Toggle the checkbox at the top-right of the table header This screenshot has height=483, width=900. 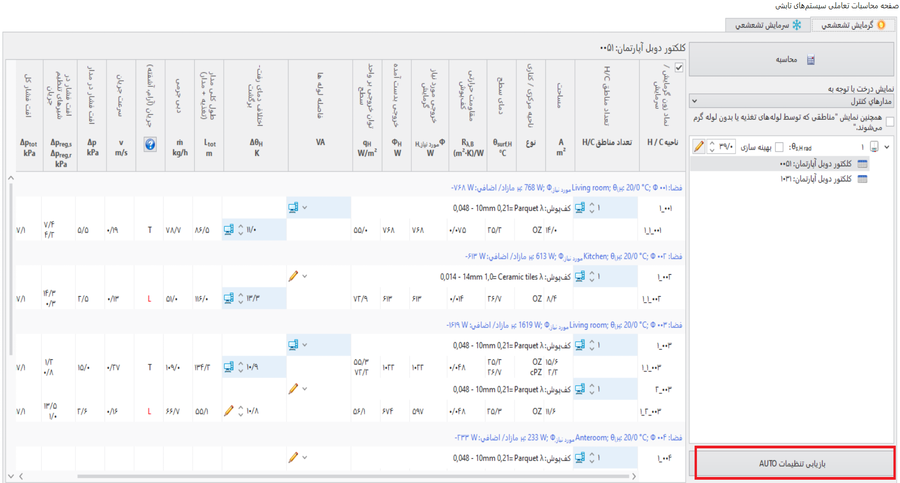[679, 68]
